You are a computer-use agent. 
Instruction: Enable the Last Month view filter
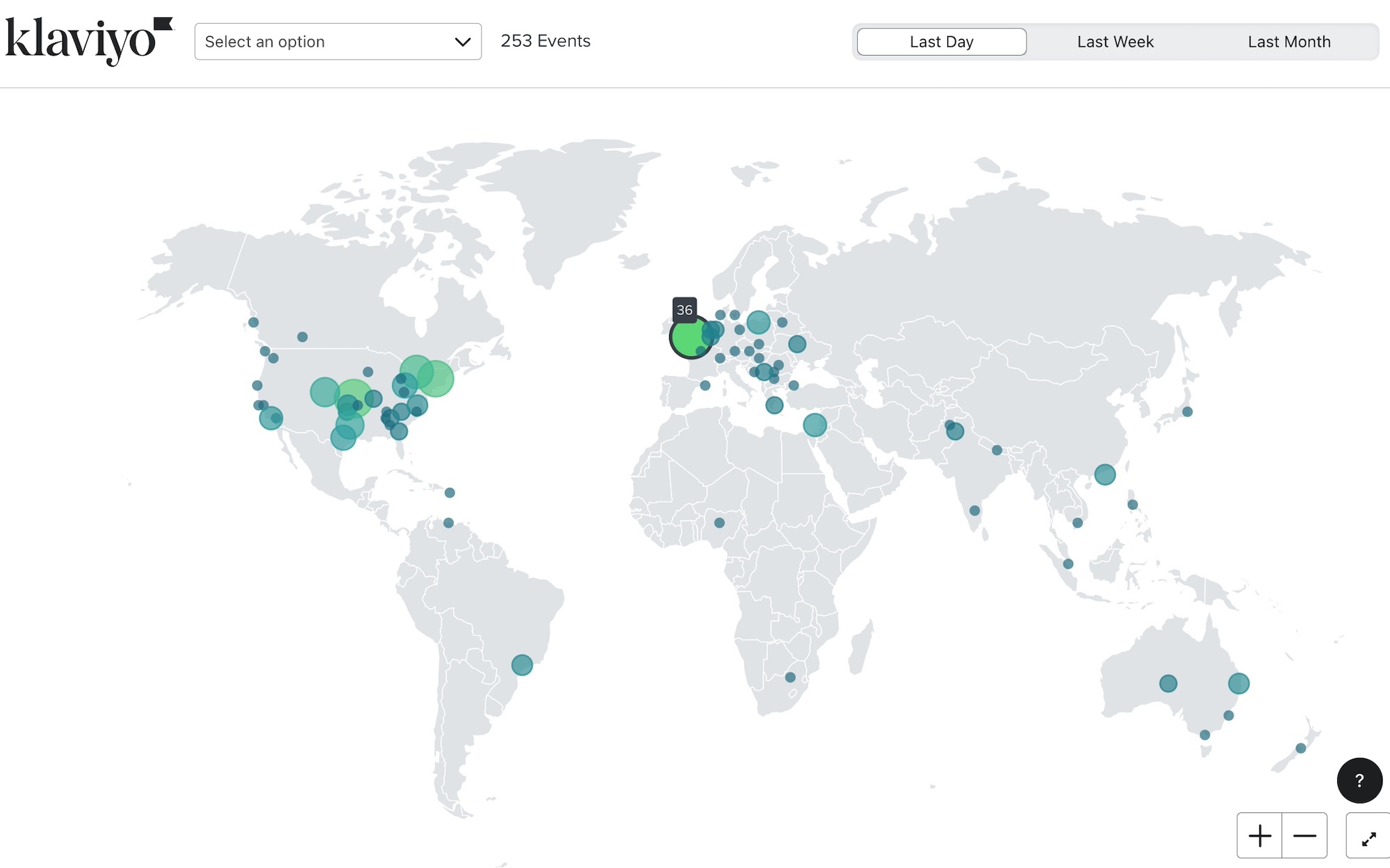pos(1290,41)
